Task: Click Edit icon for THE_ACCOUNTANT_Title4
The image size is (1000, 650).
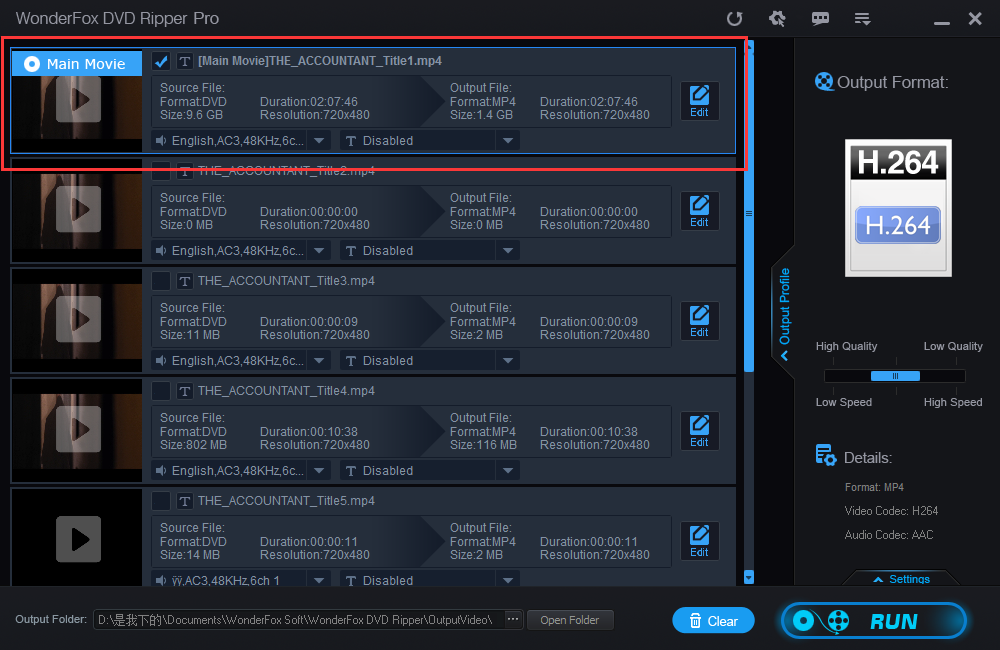Action: (699, 431)
